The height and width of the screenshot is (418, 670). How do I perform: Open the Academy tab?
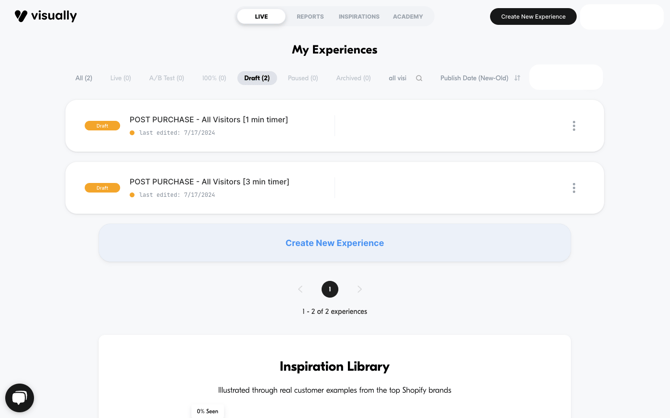pyautogui.click(x=408, y=17)
